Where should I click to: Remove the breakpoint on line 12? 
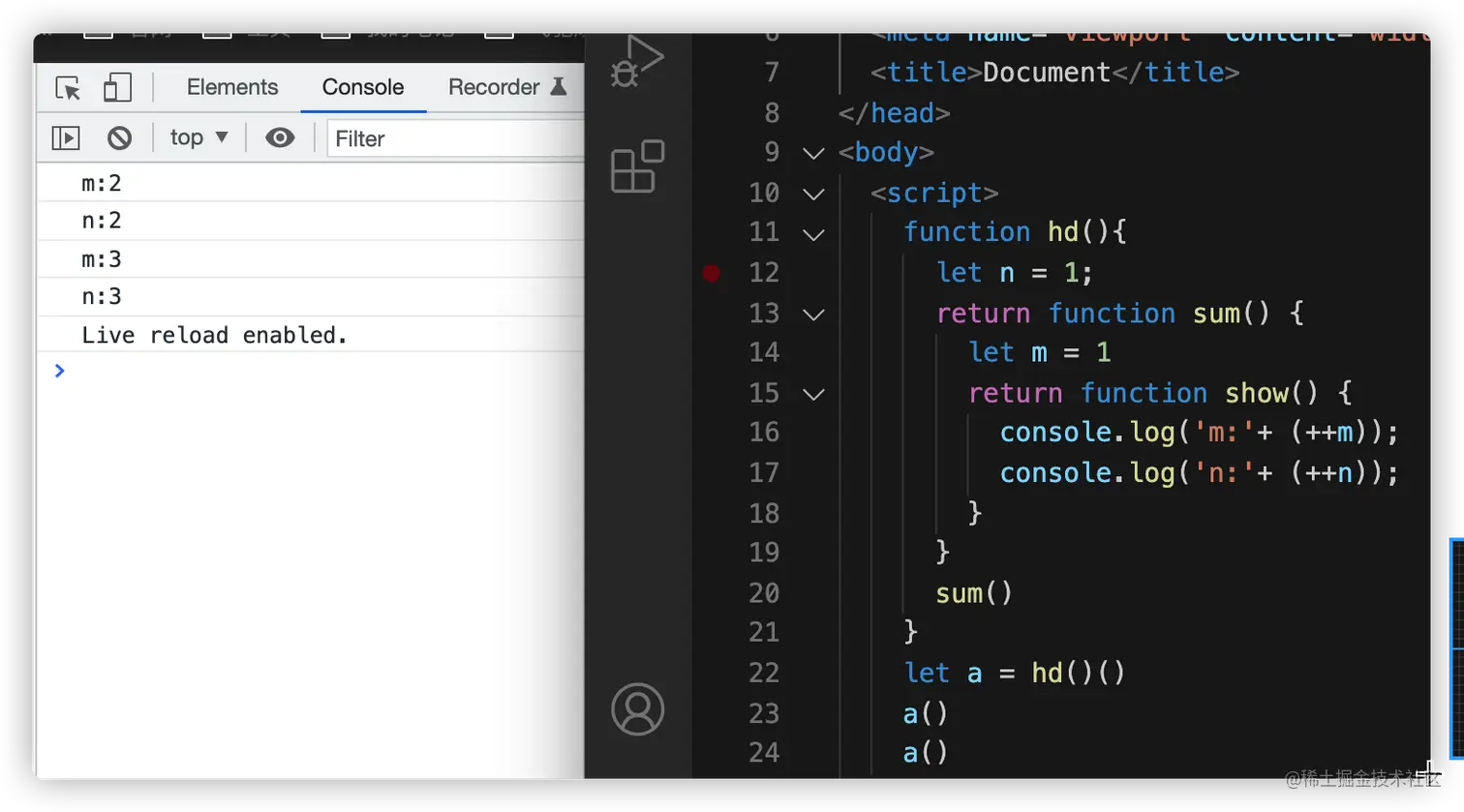tap(712, 273)
